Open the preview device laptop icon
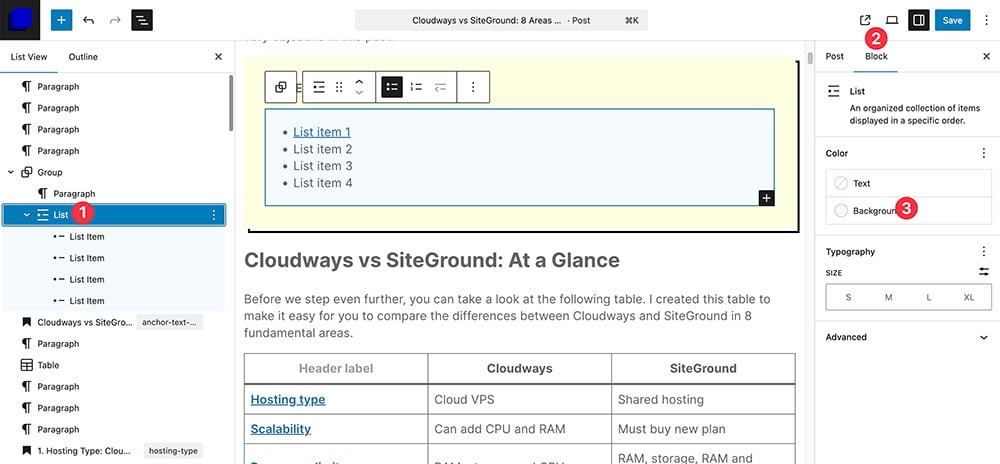Viewport: 1000px width, 464px height. (892, 20)
